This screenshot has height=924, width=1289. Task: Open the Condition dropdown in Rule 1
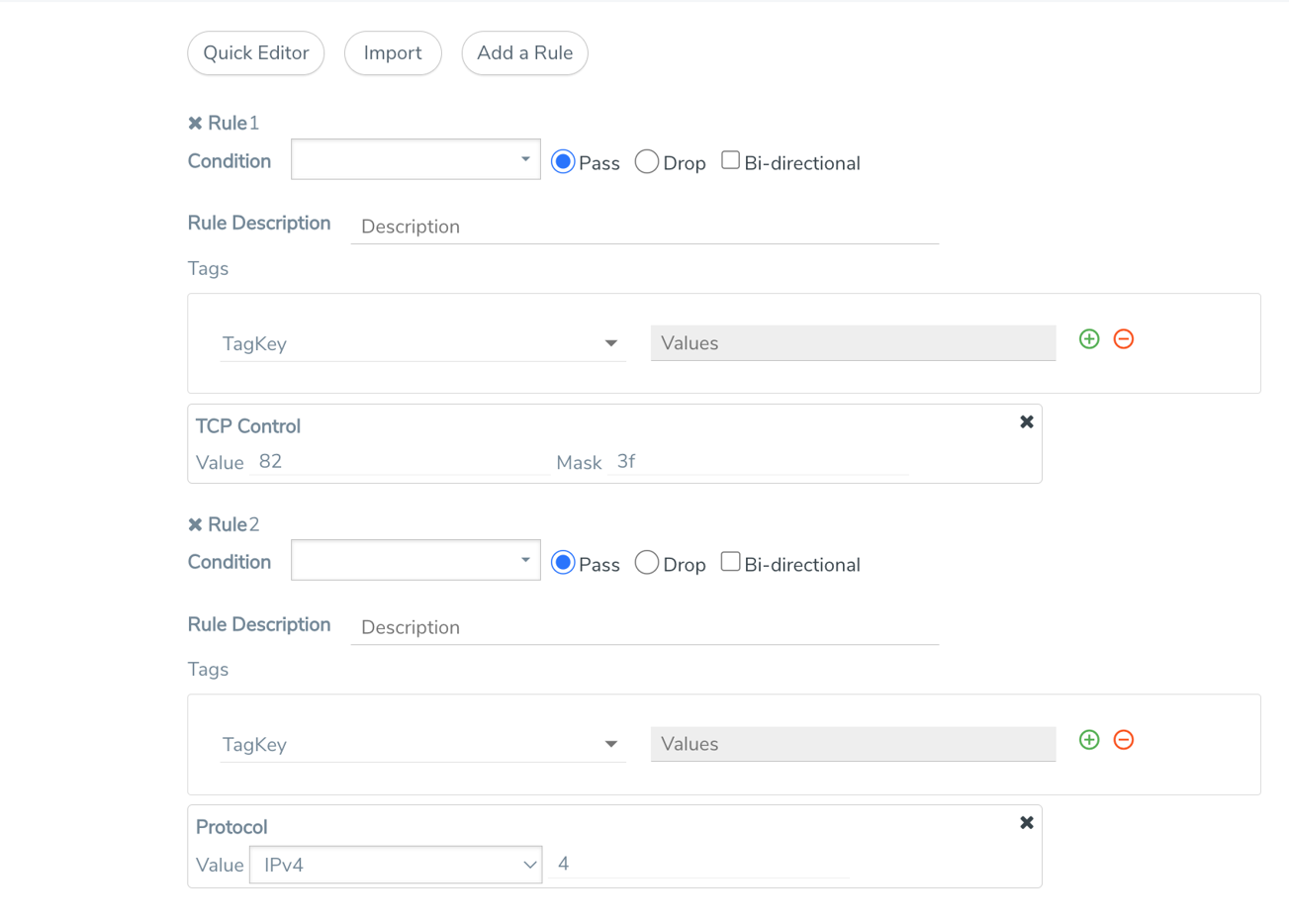click(x=415, y=159)
